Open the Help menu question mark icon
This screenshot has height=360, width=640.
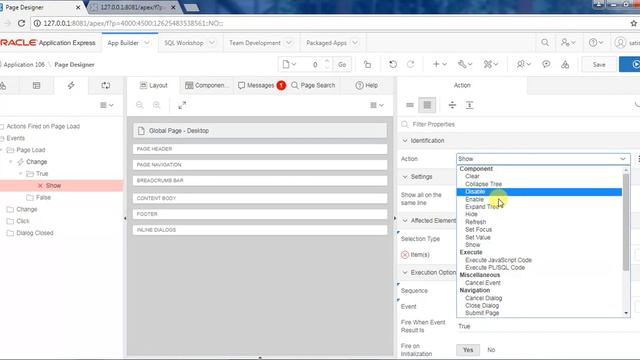pyautogui.click(x=596, y=42)
